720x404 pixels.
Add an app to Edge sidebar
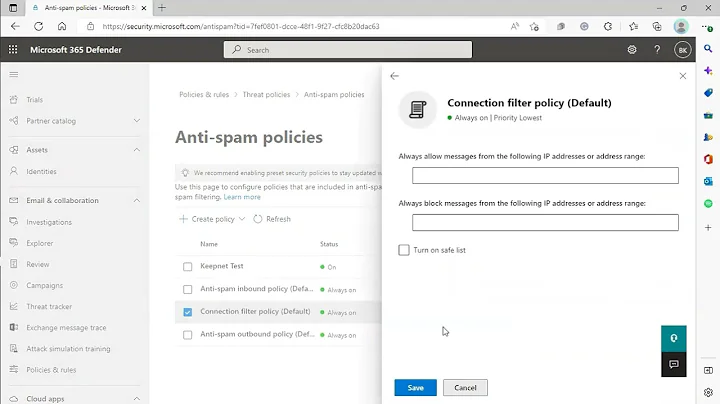708,227
